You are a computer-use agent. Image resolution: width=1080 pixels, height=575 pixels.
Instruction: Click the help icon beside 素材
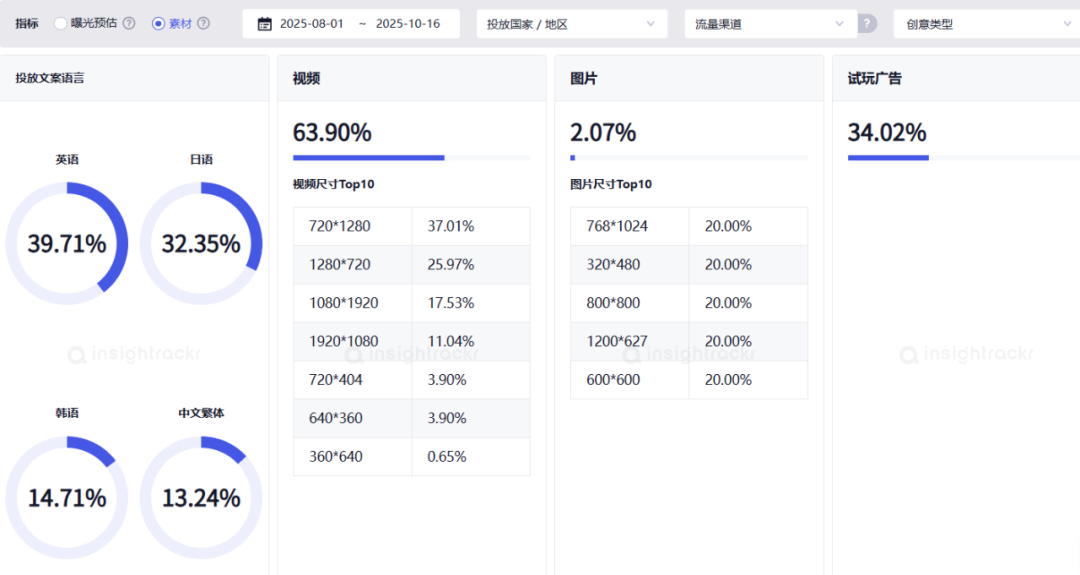[x=204, y=23]
